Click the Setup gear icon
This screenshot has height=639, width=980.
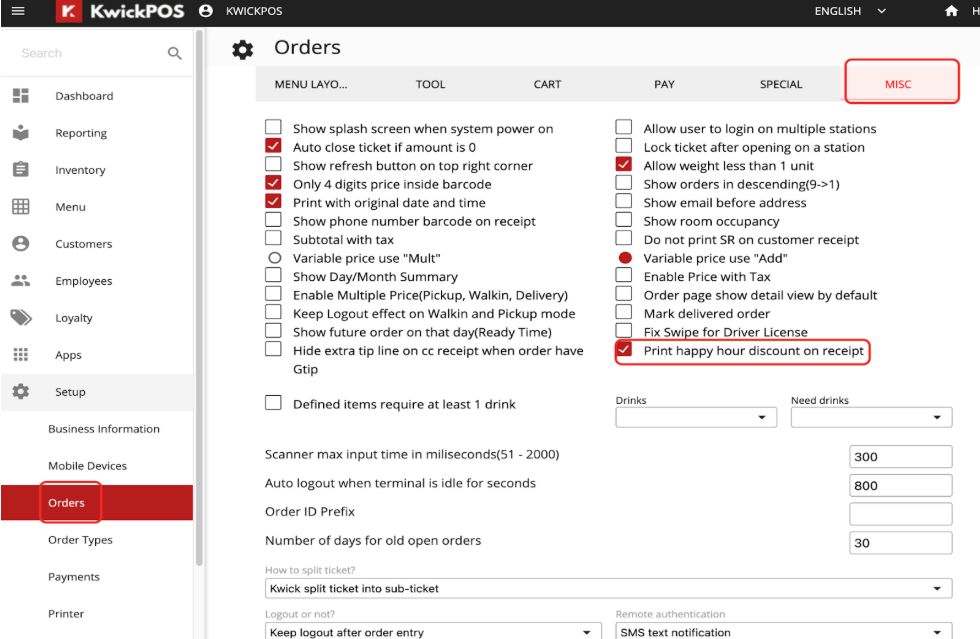(x=21, y=391)
